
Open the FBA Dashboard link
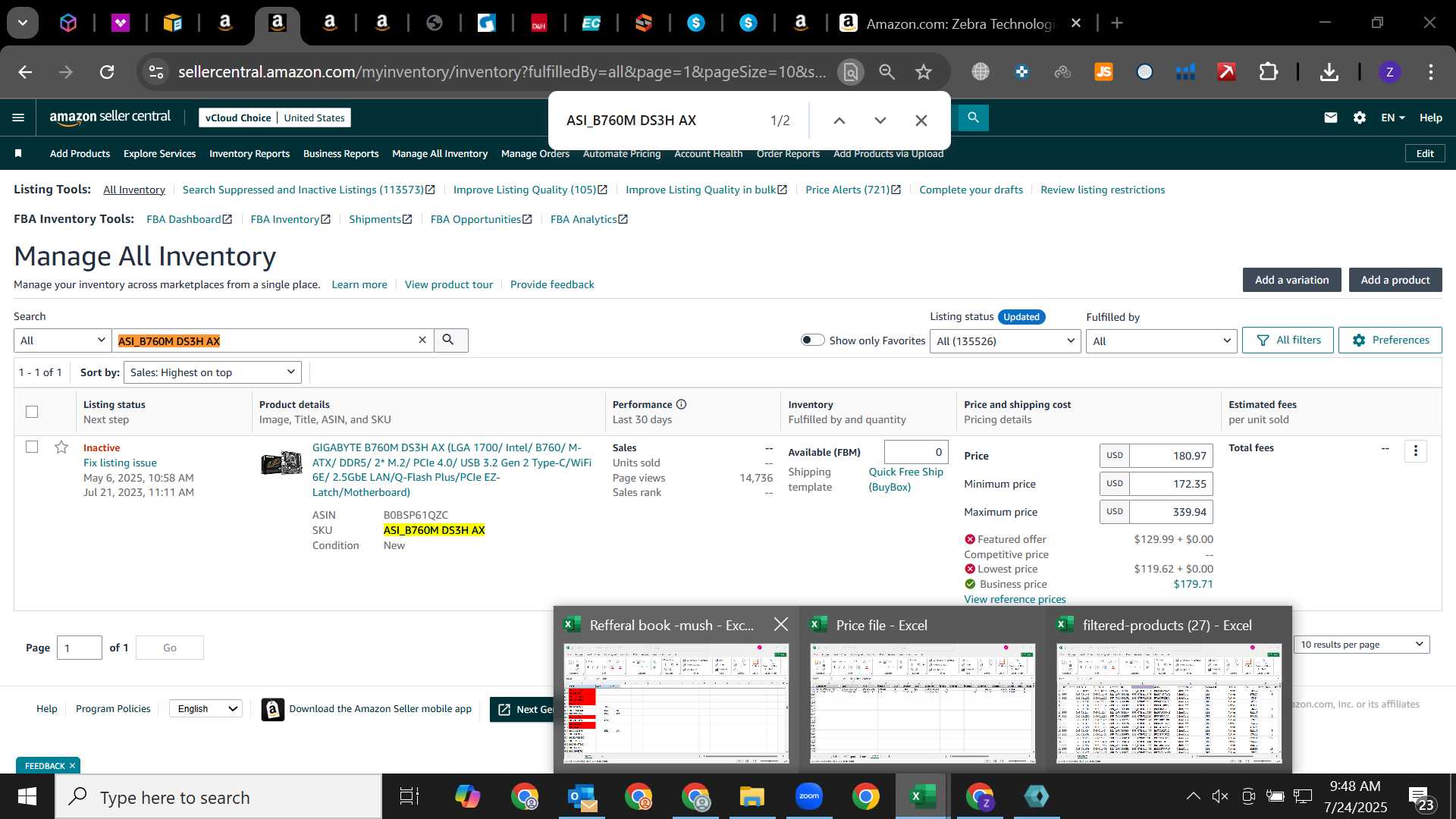(x=189, y=219)
